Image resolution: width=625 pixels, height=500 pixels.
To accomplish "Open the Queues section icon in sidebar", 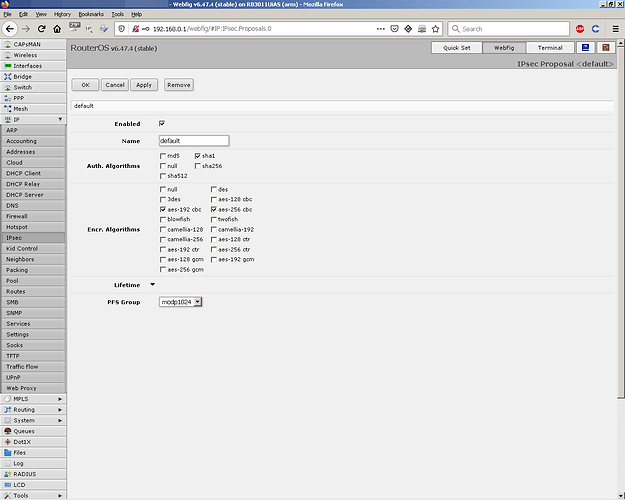I will click(x=8, y=431).
